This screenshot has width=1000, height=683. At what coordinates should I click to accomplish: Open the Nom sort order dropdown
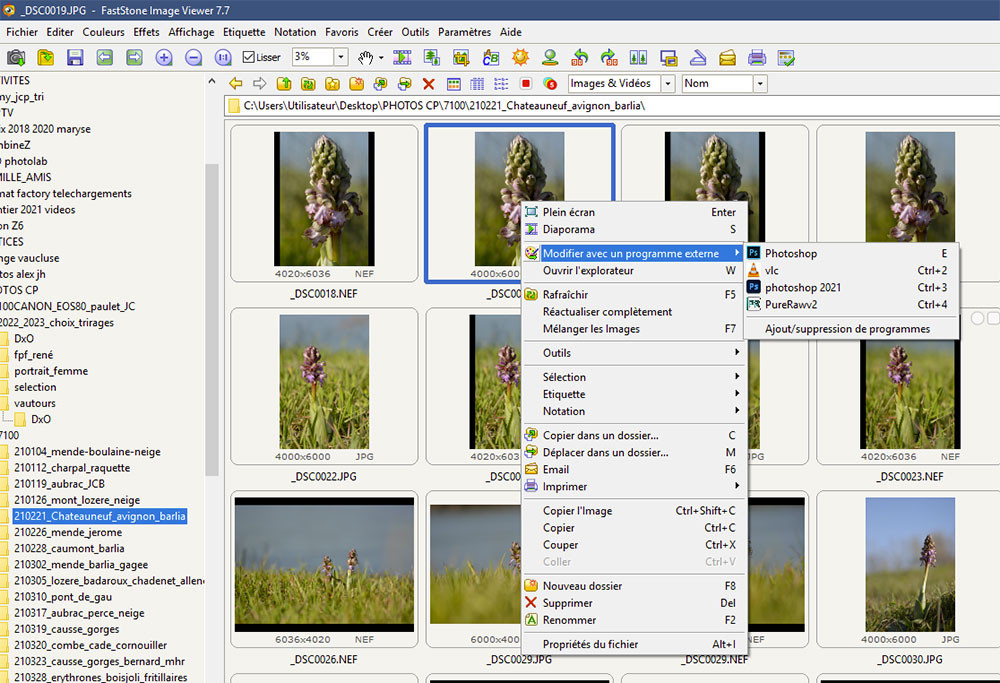(760, 84)
